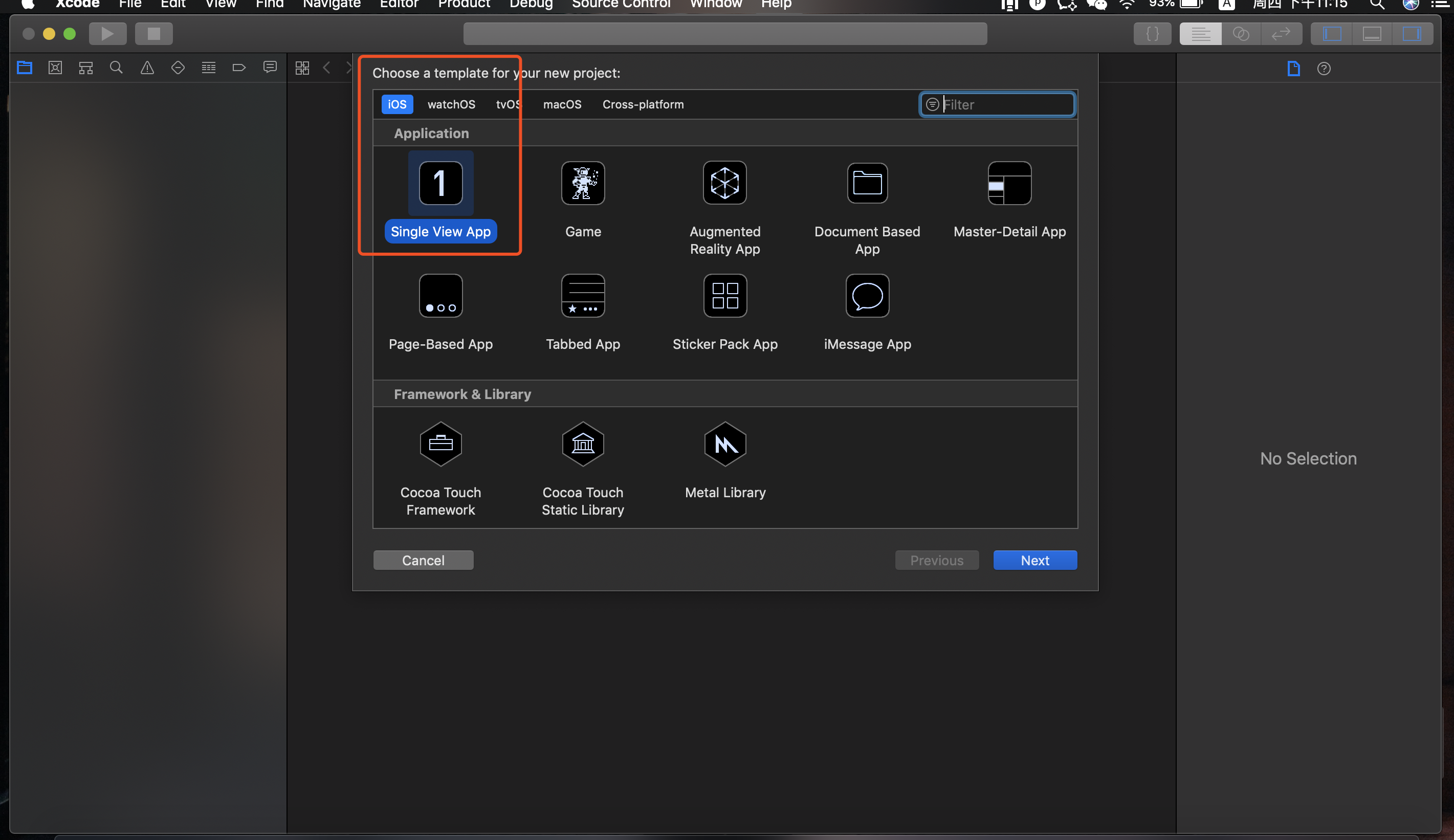Choose the Page-Based App template

[x=440, y=312]
